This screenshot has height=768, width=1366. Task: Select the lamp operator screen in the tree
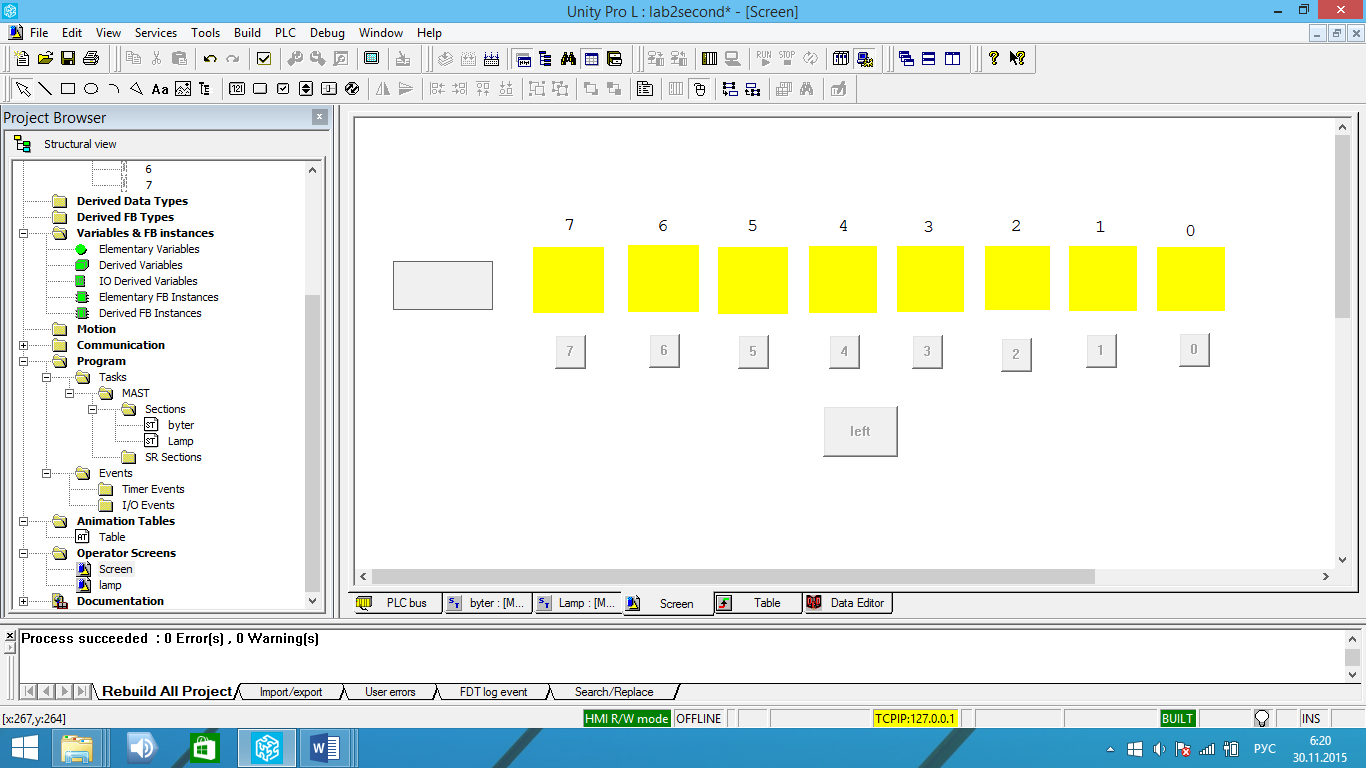tap(110, 585)
